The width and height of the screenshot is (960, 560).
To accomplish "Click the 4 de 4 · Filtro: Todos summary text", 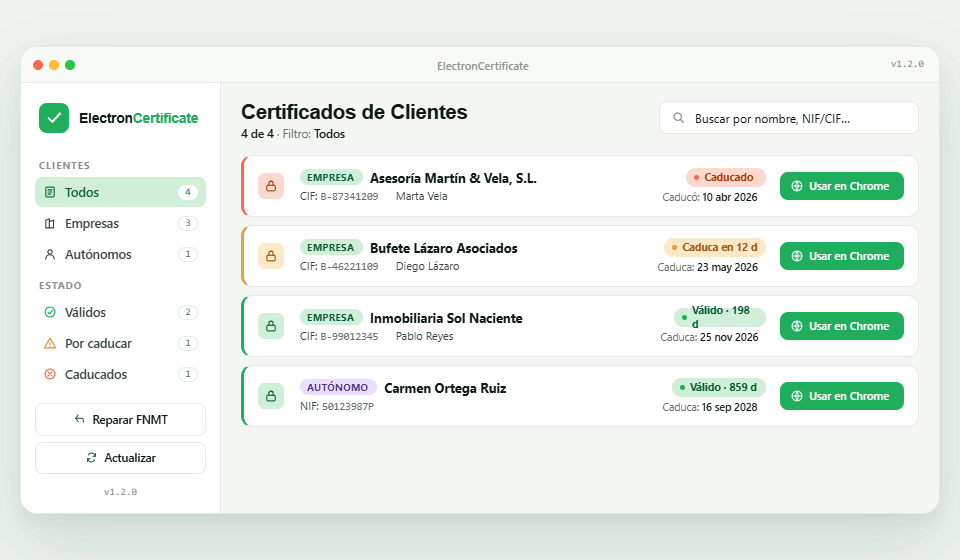I will point(293,134).
